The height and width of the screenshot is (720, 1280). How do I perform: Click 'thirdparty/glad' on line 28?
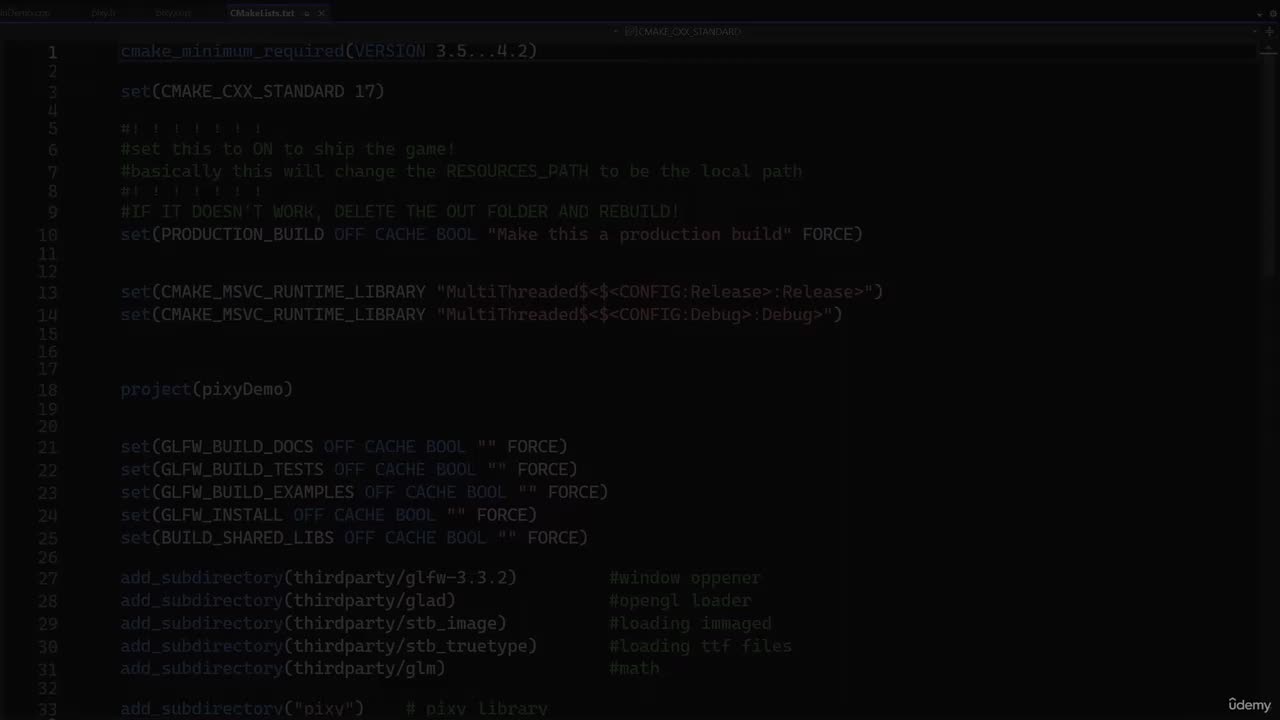[x=370, y=600]
